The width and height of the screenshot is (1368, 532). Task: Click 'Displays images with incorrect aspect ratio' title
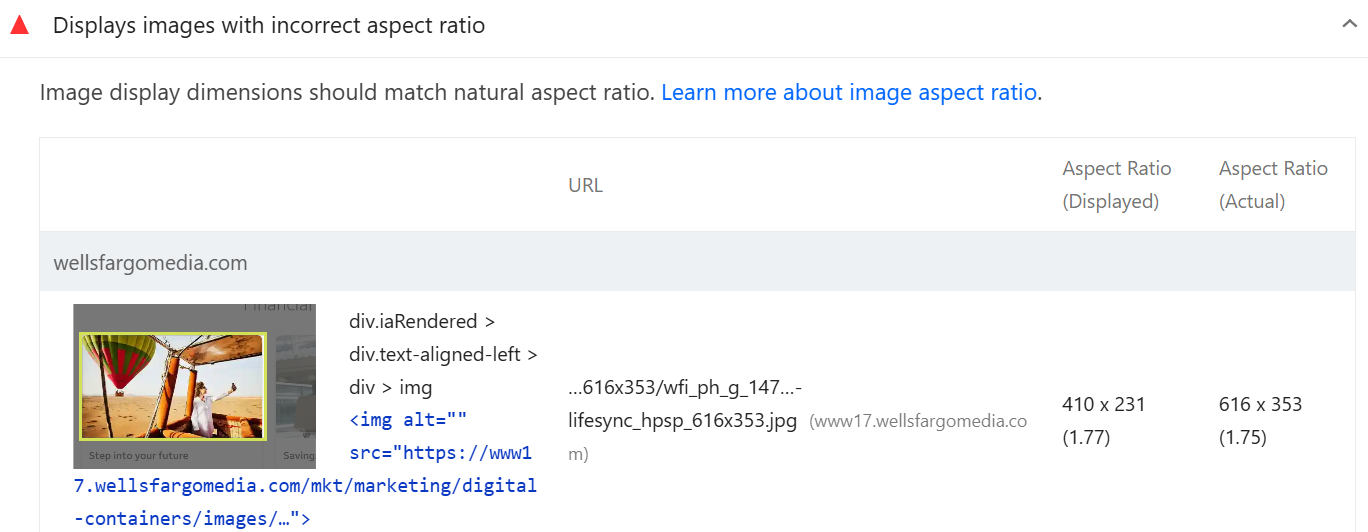click(269, 26)
